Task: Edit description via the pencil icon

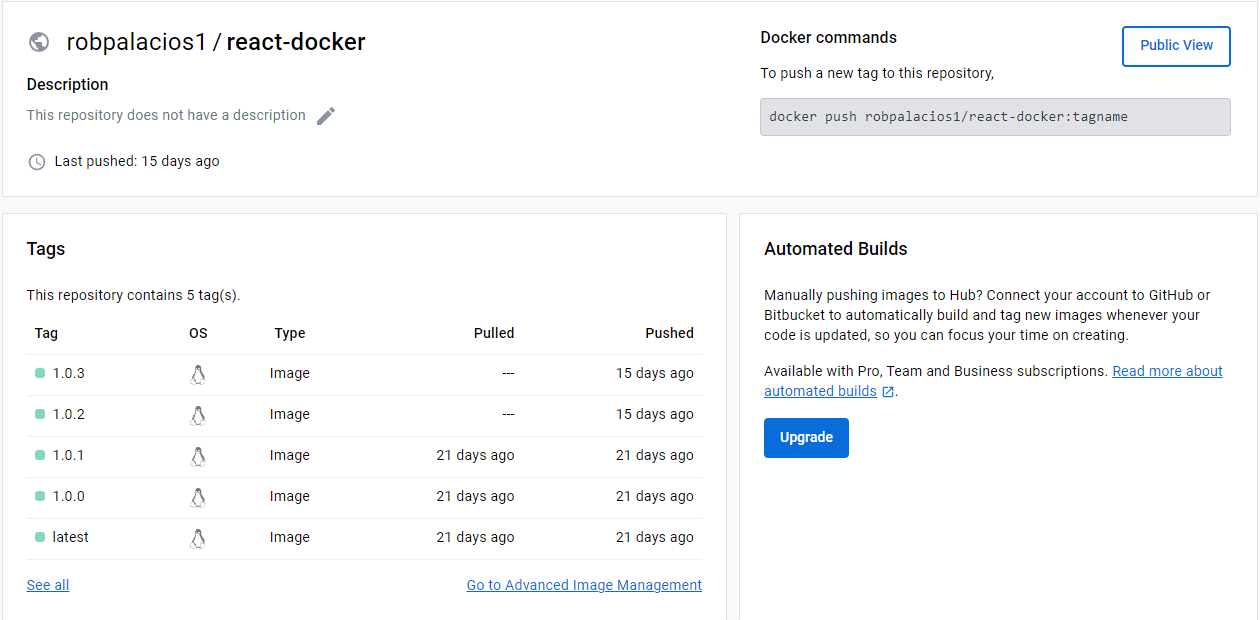Action: click(326, 116)
